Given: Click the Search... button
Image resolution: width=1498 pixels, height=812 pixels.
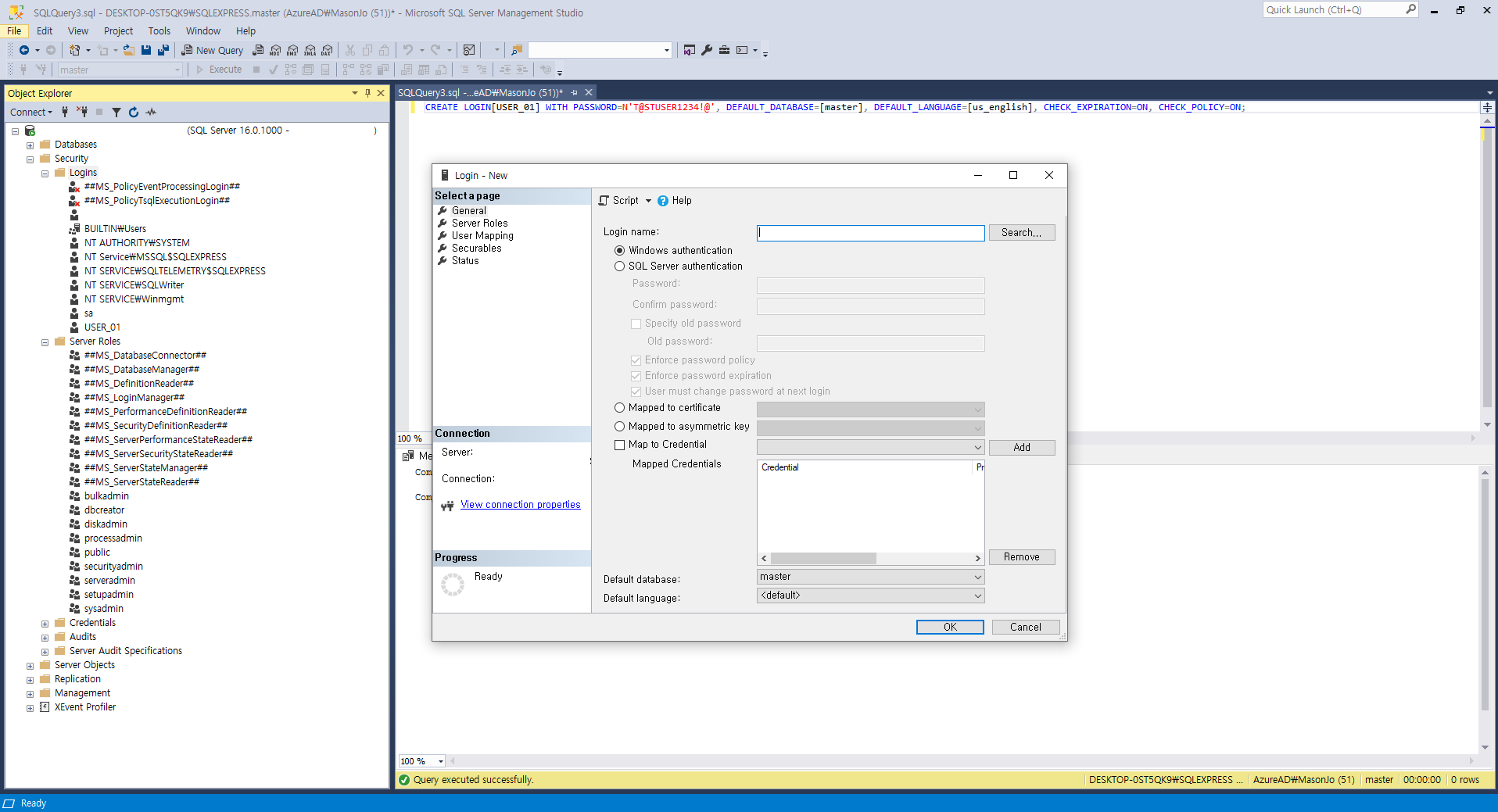Looking at the screenshot, I should pos(1022,233).
